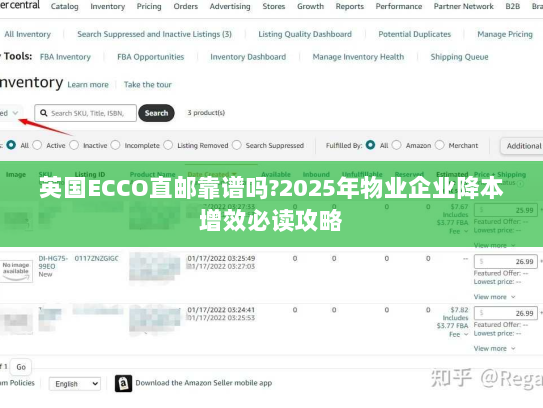Viewport: 543px width, 408px height.
Task: Select the Active status radio button
Action: [x=37, y=145]
